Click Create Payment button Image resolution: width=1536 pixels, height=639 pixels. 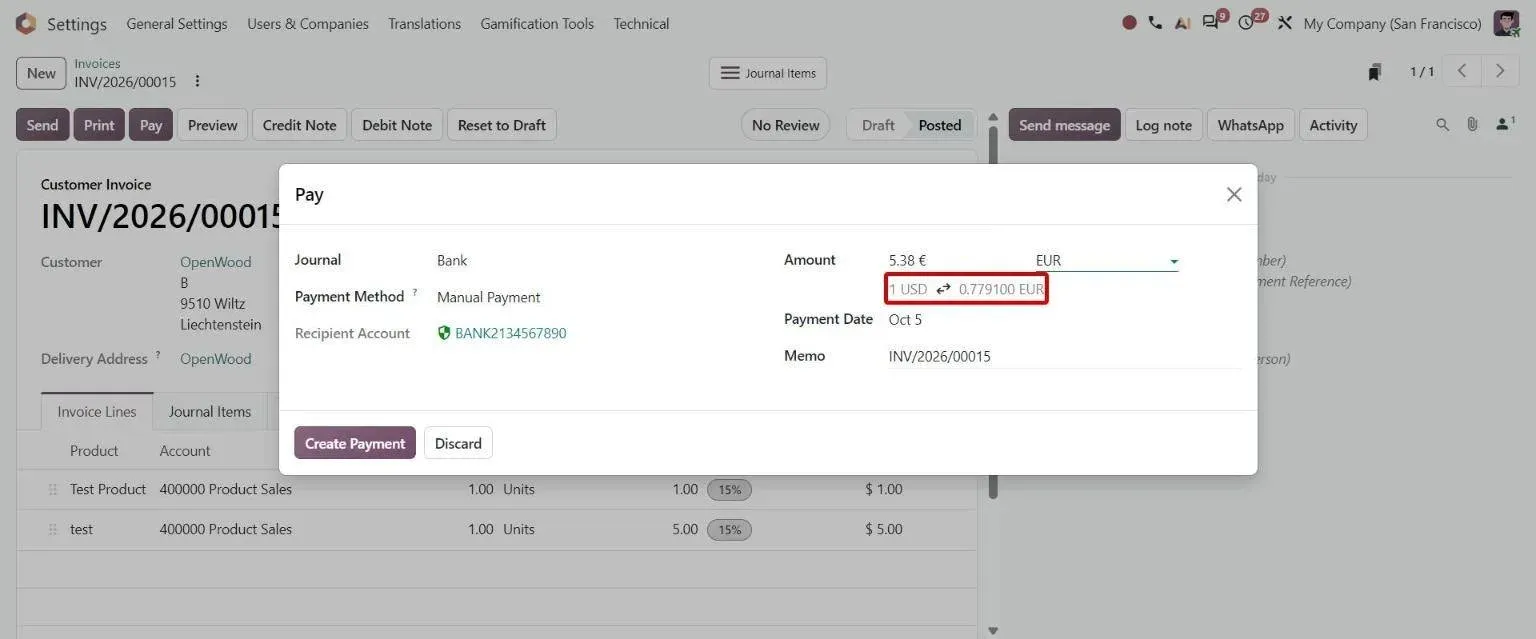(x=355, y=443)
